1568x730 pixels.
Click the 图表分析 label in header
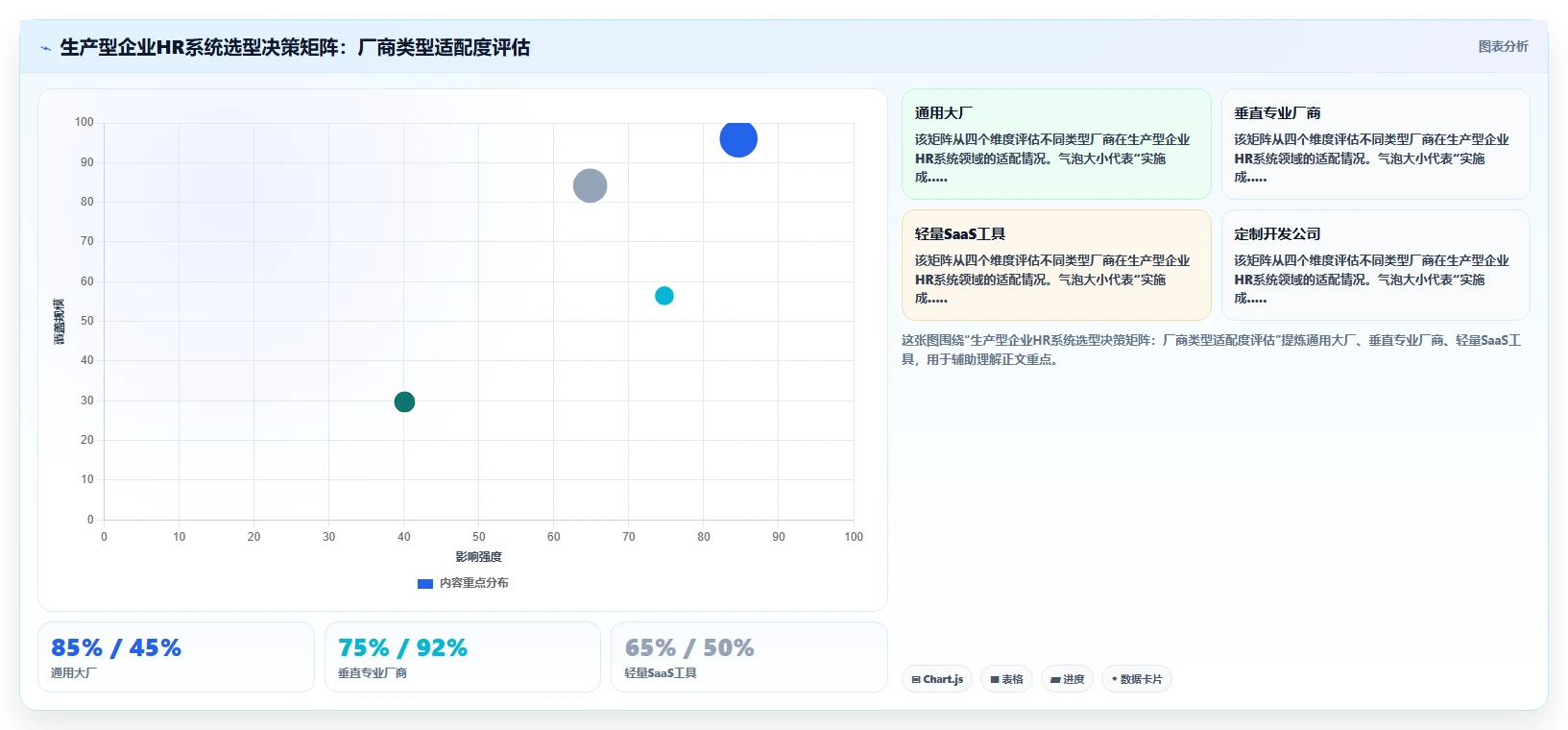1503,46
